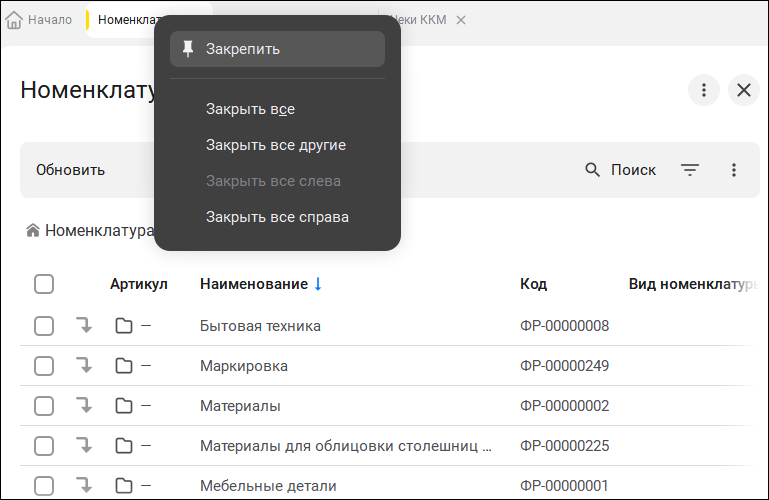The image size is (769, 500).
Task: Open the filter settings icon
Action: click(690, 170)
